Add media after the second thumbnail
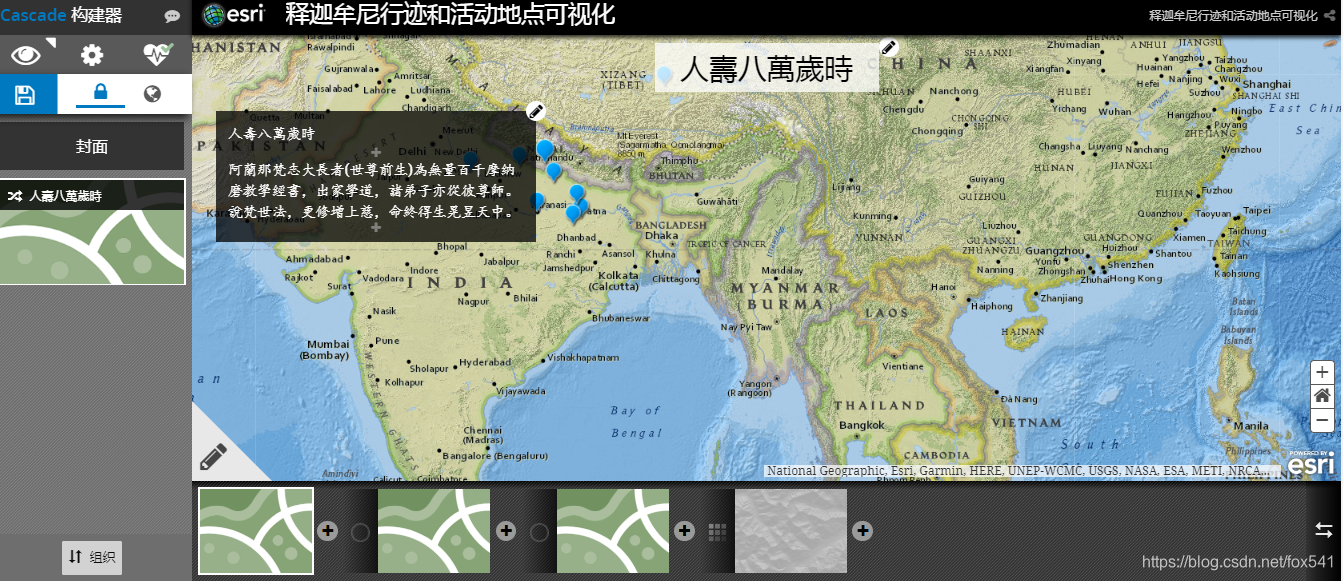 point(505,531)
